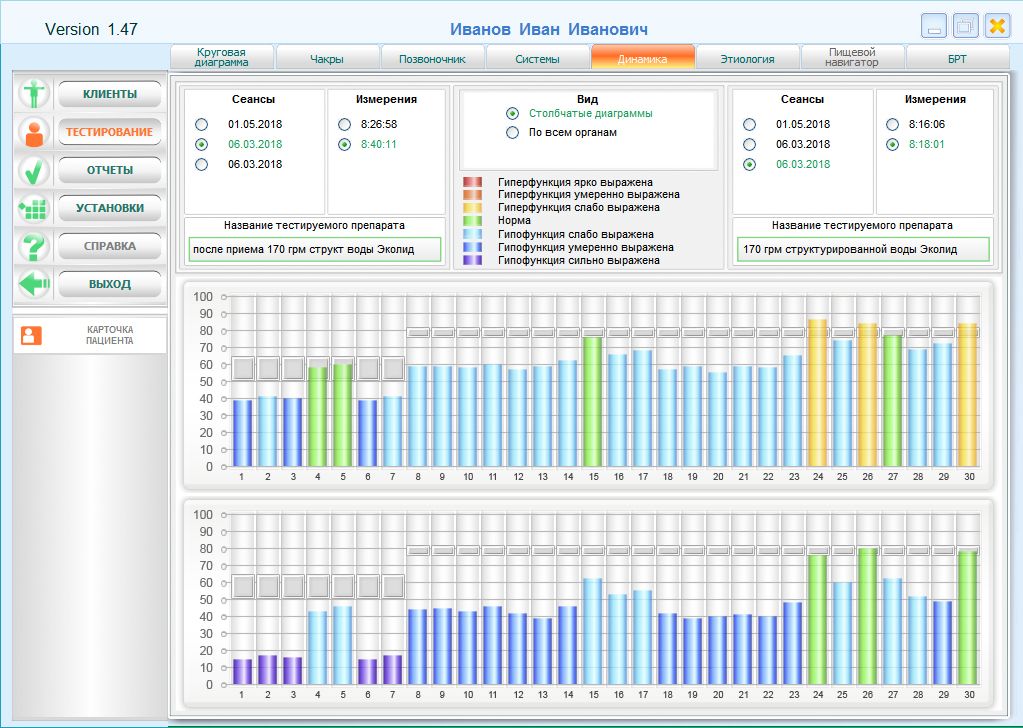1023x728 pixels.
Task: Click the ОТЧЕТЫ button
Action: point(109,170)
